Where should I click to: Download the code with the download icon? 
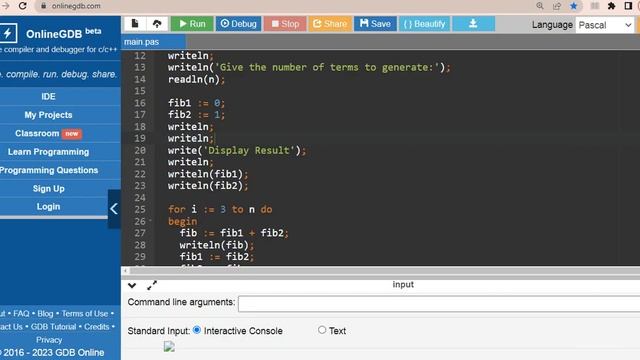(x=473, y=24)
